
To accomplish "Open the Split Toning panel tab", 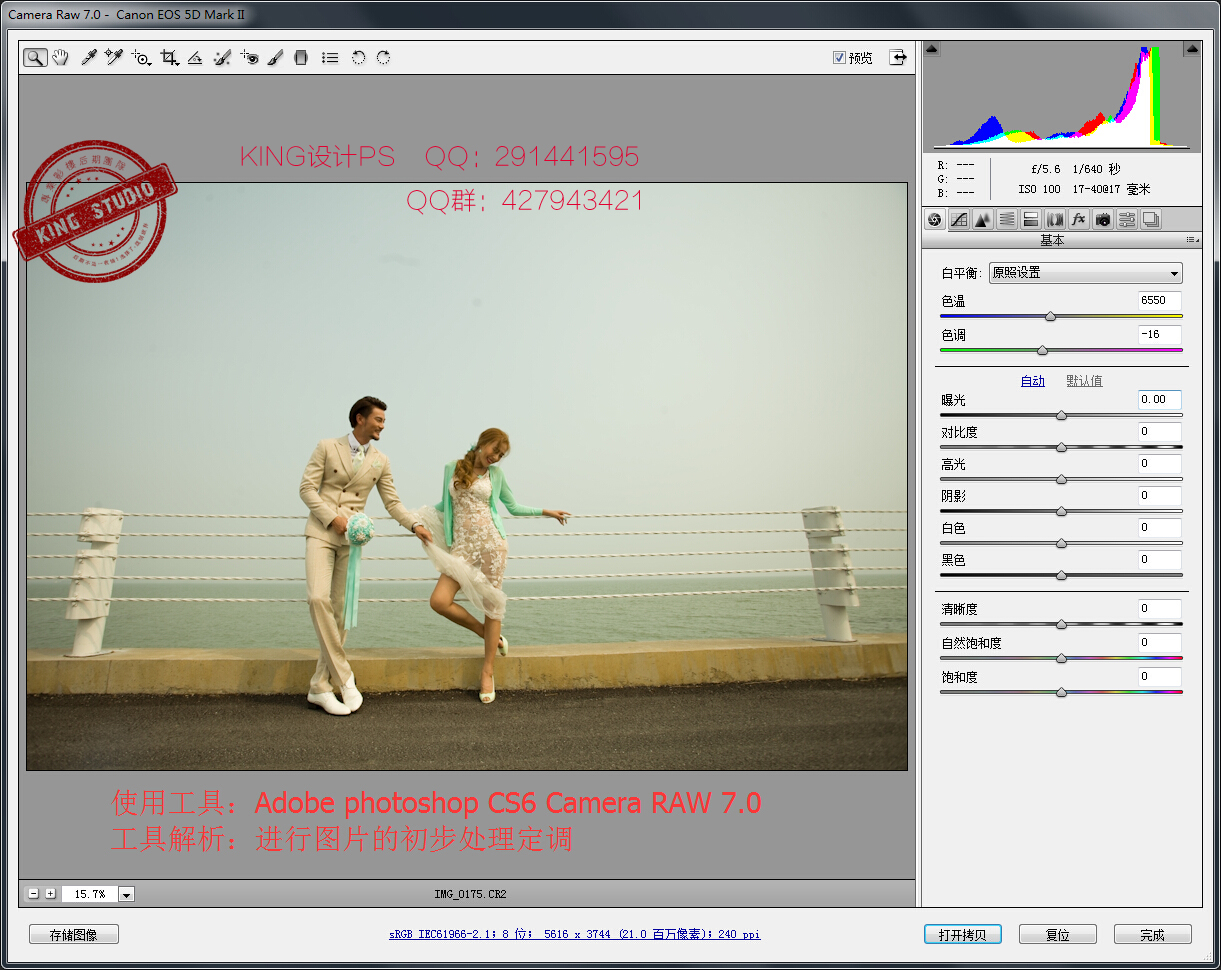I will (x=1031, y=220).
